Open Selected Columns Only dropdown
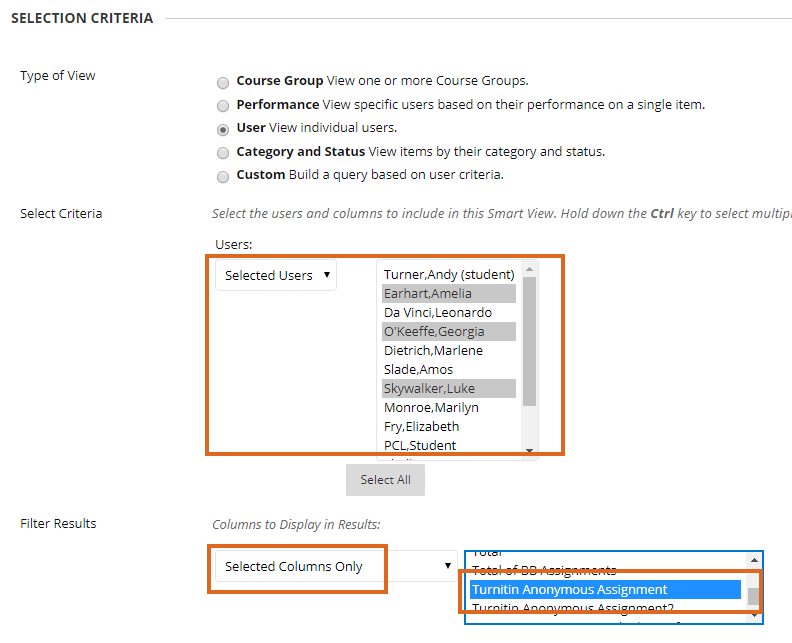Image resolution: width=792 pixels, height=643 pixels. 334,567
